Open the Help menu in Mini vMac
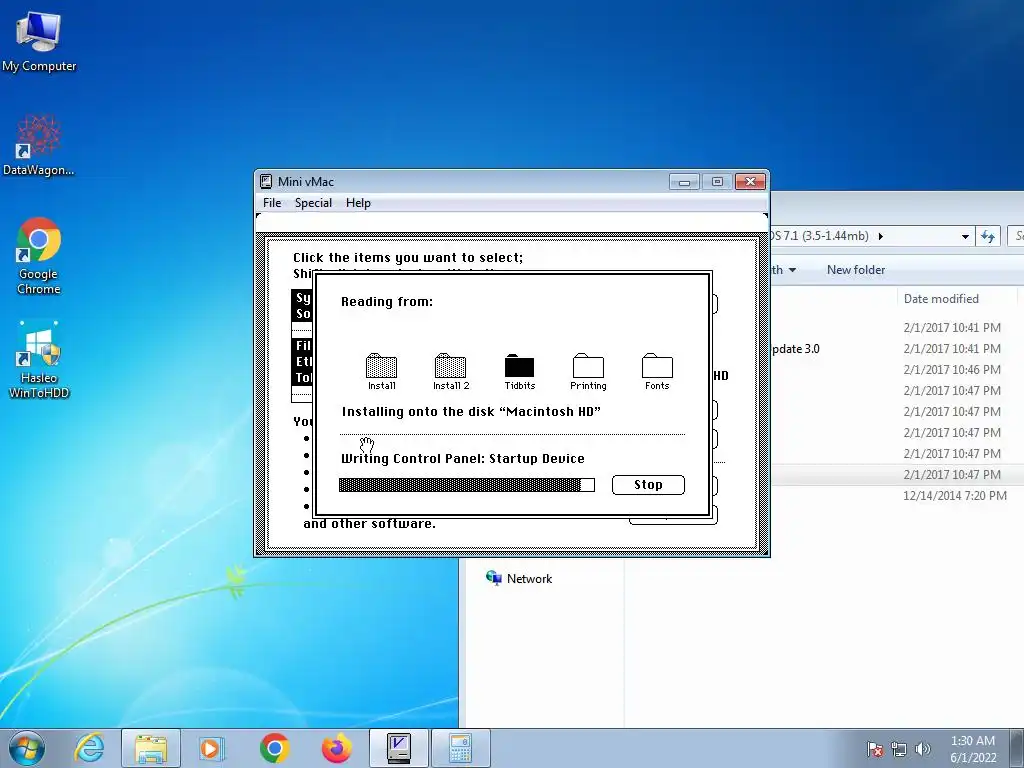Viewport: 1024px width, 768px height. point(358,203)
